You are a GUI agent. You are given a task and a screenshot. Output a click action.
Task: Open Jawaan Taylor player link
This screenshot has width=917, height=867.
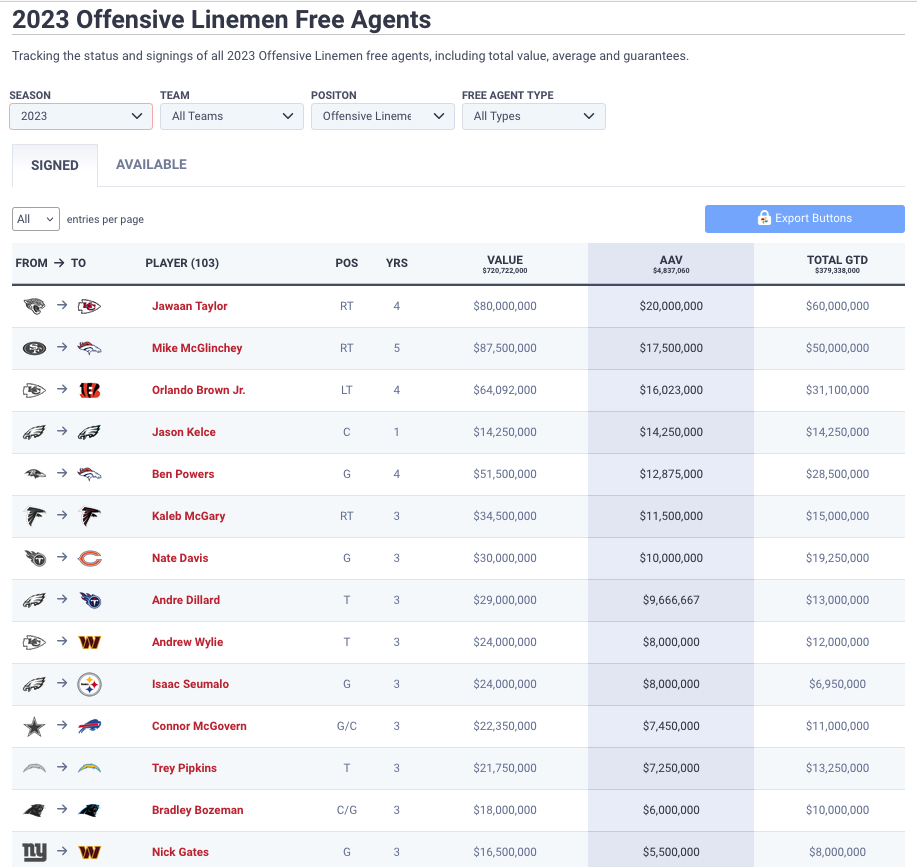coord(189,306)
